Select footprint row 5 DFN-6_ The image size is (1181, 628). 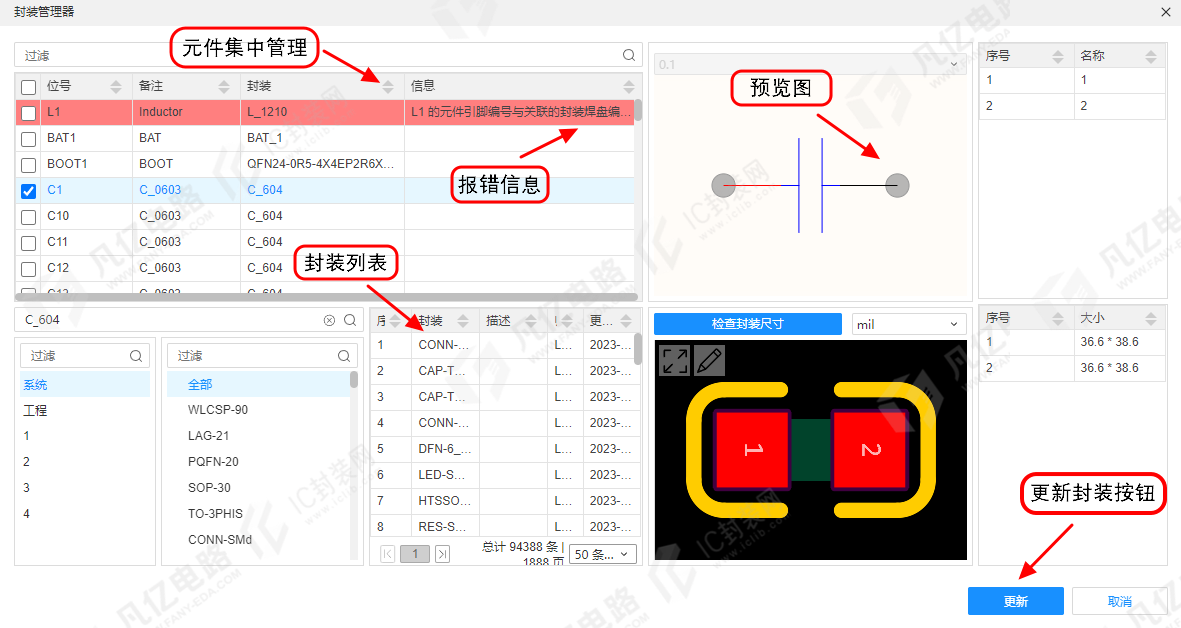pos(505,449)
